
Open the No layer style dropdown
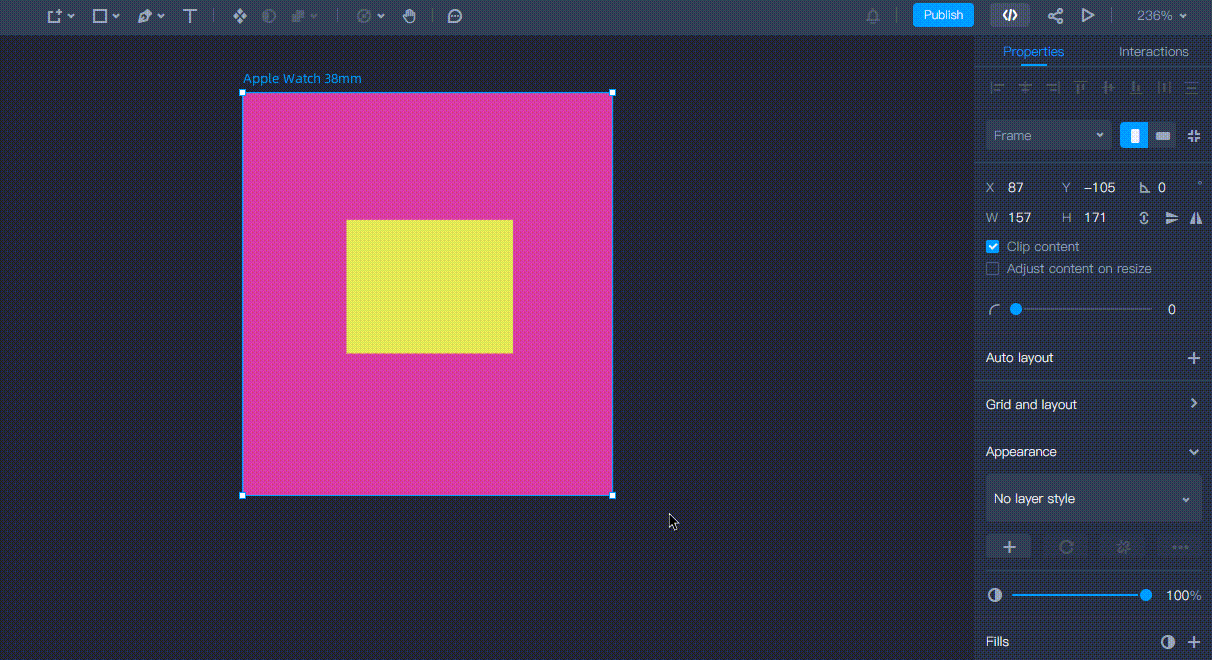(x=1093, y=498)
